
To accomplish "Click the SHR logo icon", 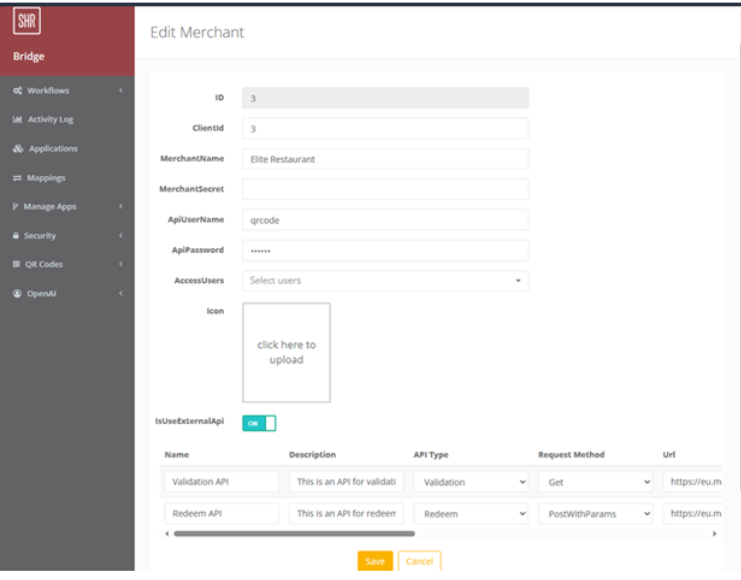I will tap(27, 21).
